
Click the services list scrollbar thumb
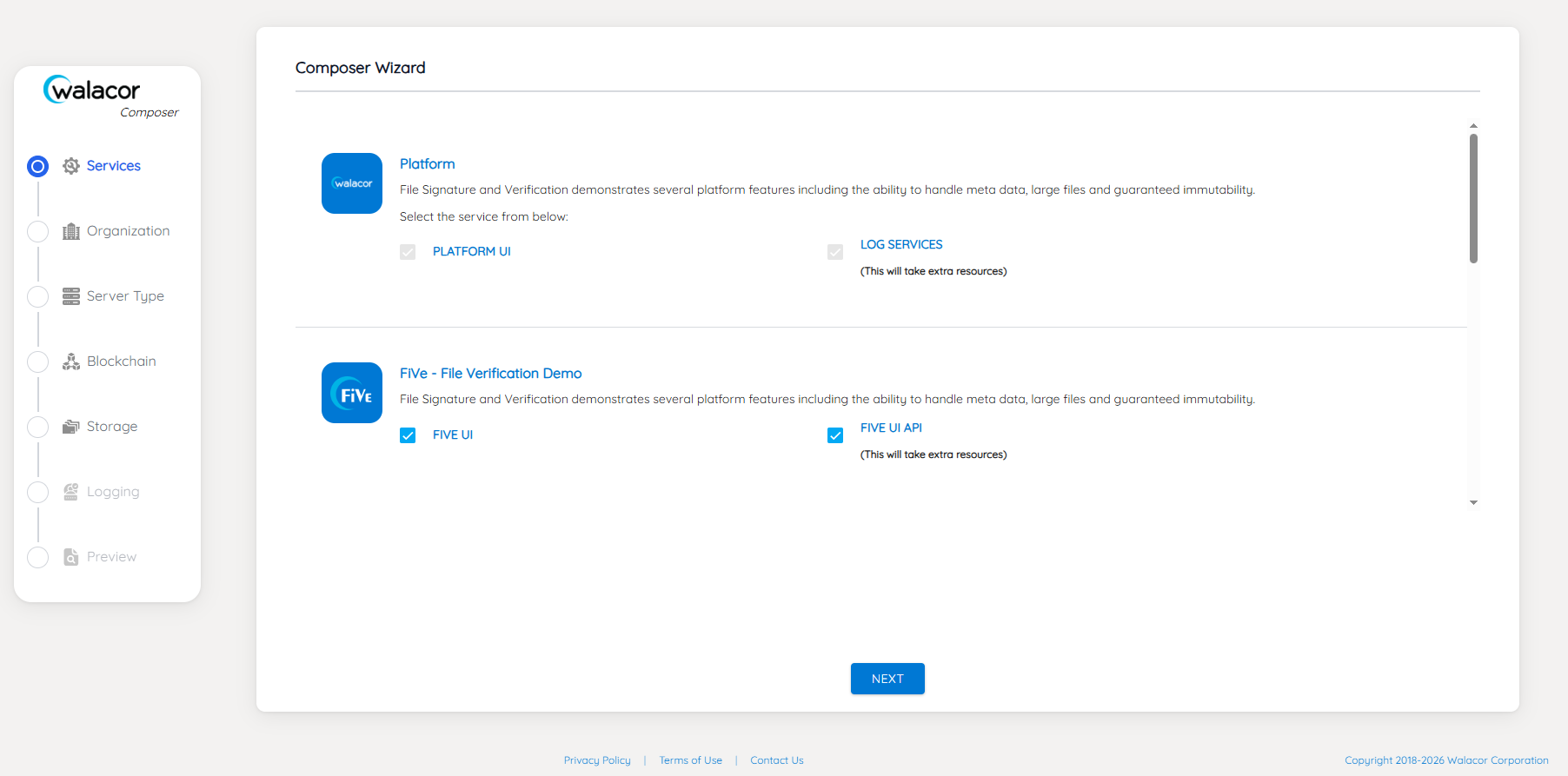click(1473, 198)
